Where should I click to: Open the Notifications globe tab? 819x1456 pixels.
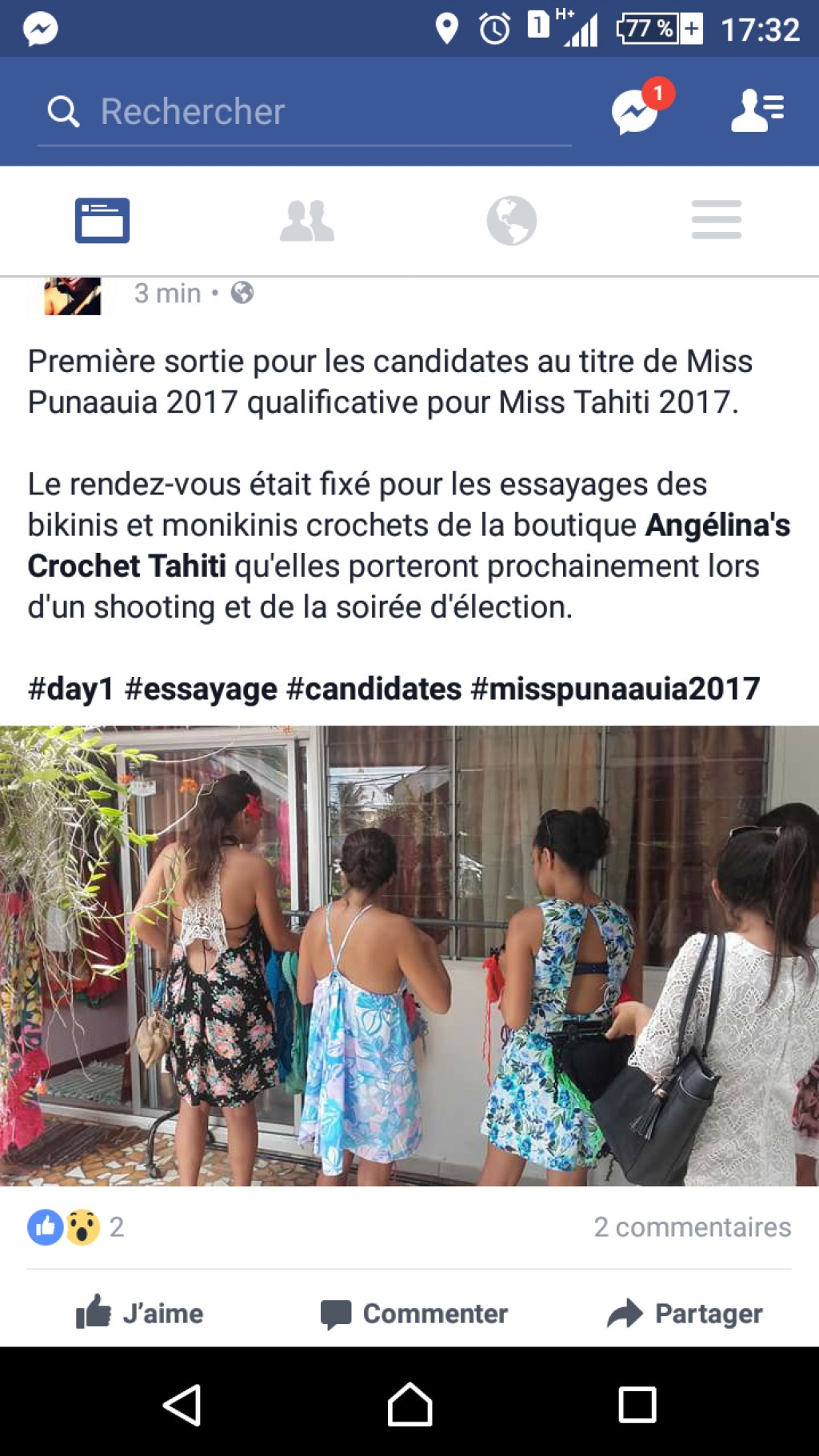coord(512,220)
